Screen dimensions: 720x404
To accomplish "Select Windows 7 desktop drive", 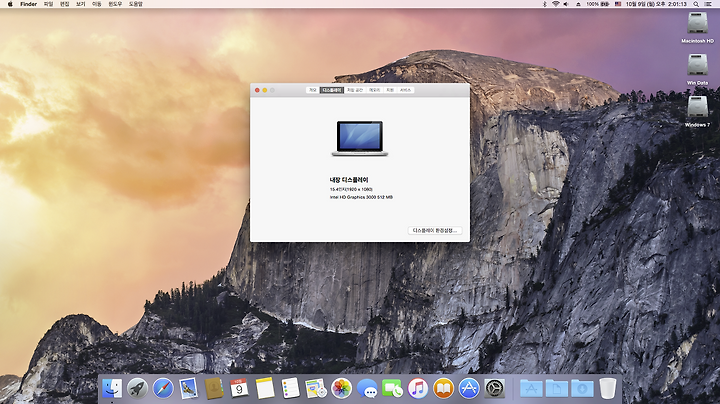I will tap(697, 112).
